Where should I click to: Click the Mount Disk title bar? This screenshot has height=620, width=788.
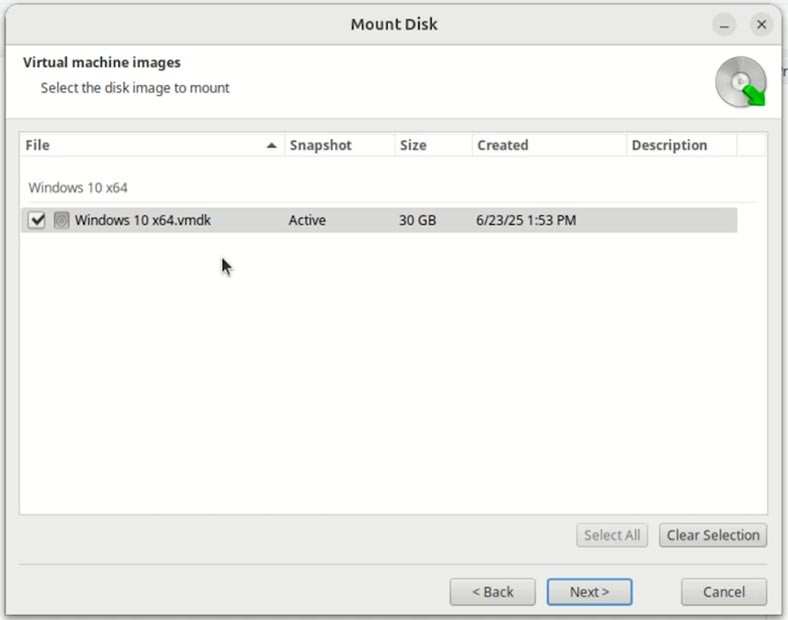pyautogui.click(x=393, y=24)
